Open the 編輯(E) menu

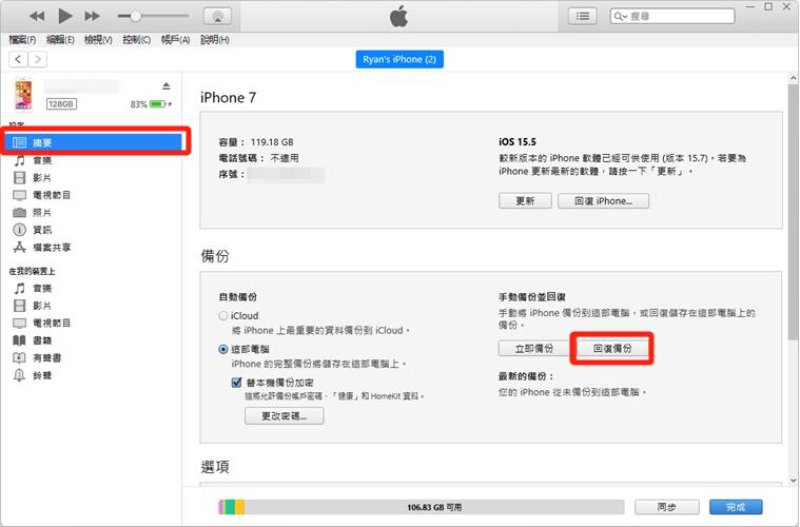point(60,40)
